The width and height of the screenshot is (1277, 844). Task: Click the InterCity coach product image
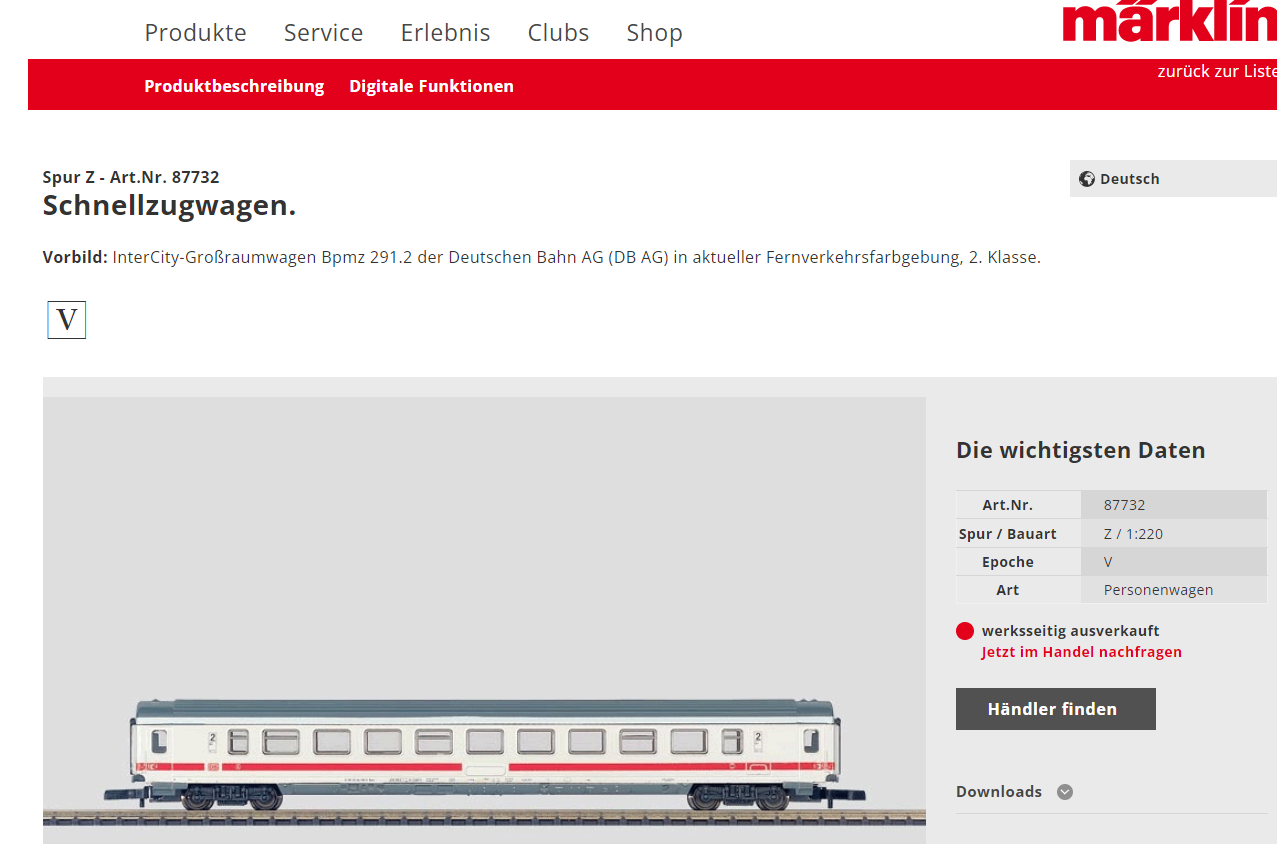pyautogui.click(x=484, y=755)
